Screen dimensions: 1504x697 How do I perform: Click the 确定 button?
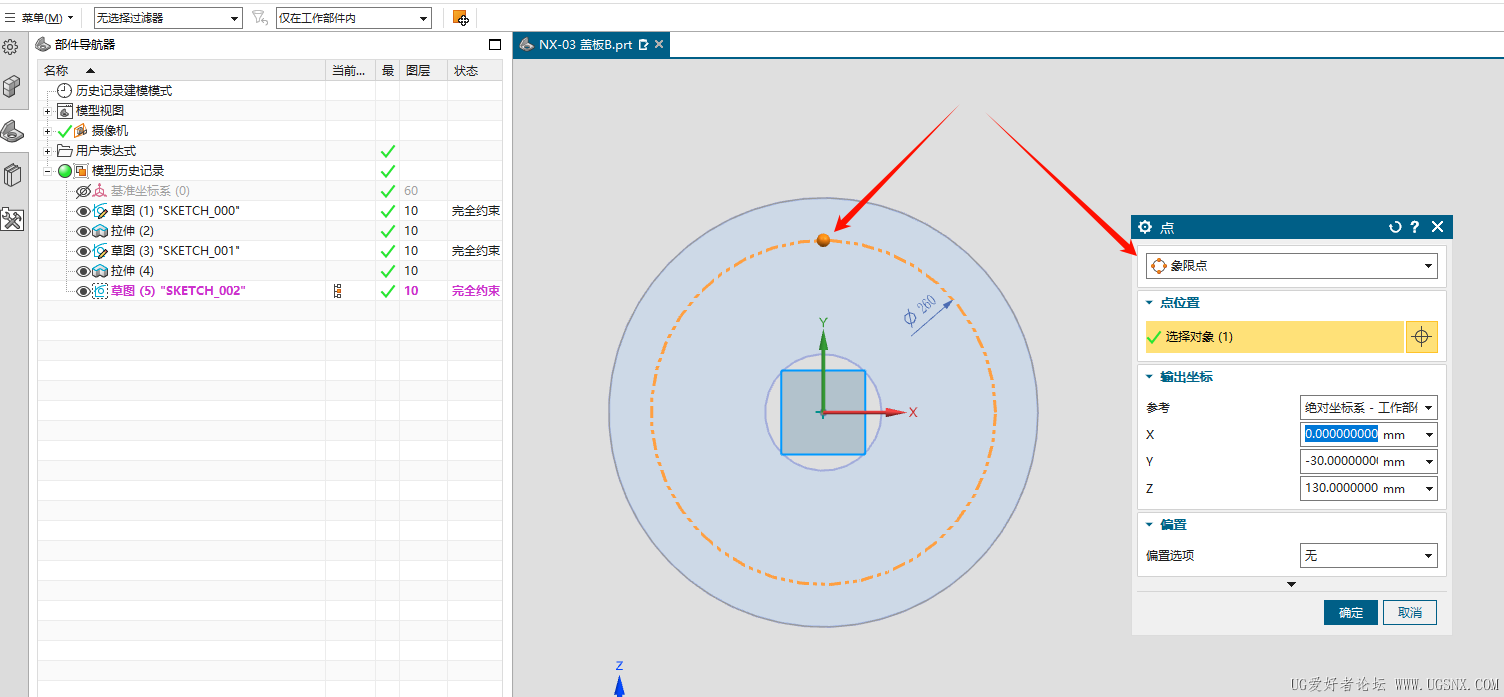click(x=1350, y=612)
